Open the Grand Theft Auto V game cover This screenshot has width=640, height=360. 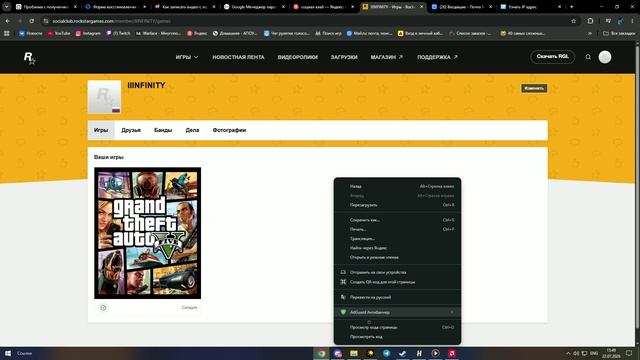148,233
